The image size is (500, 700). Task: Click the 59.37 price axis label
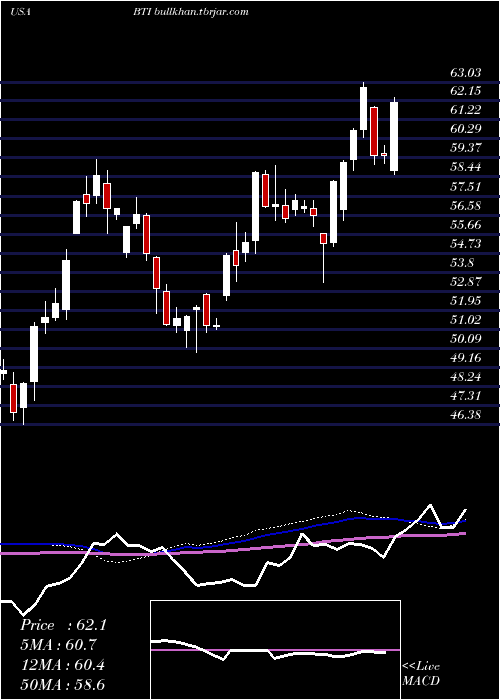tap(465, 148)
